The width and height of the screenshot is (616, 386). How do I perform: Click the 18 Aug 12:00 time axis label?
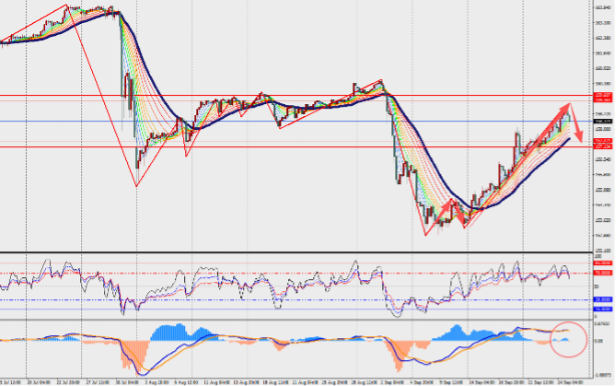click(x=275, y=382)
